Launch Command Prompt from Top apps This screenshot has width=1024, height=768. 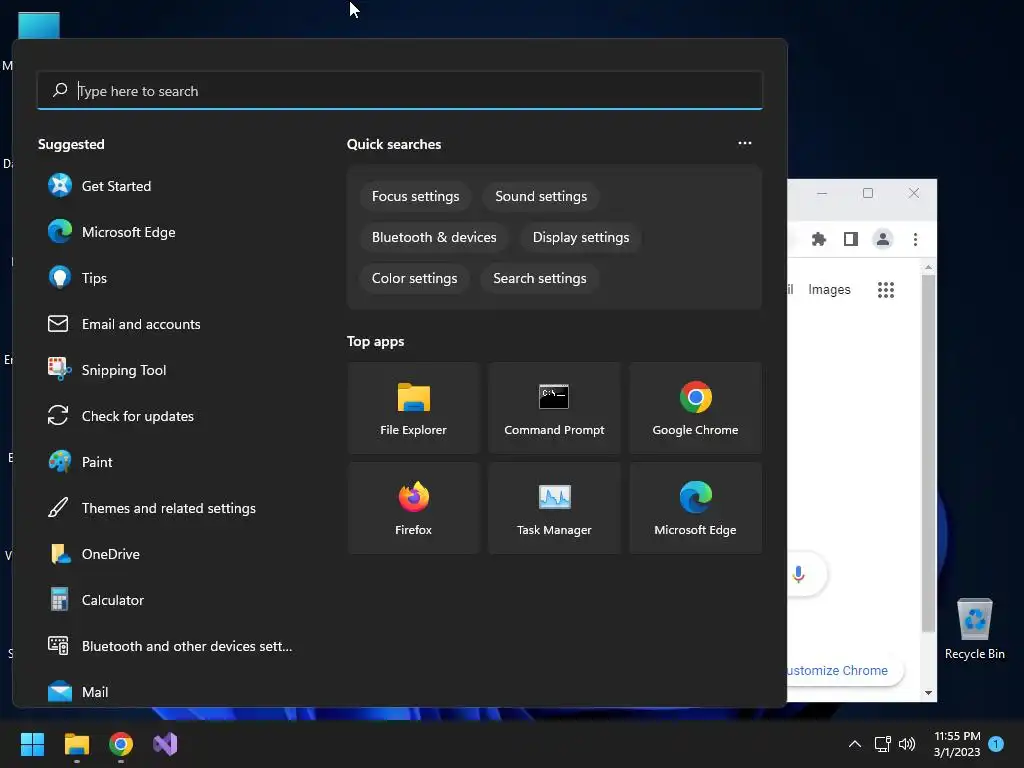554,408
